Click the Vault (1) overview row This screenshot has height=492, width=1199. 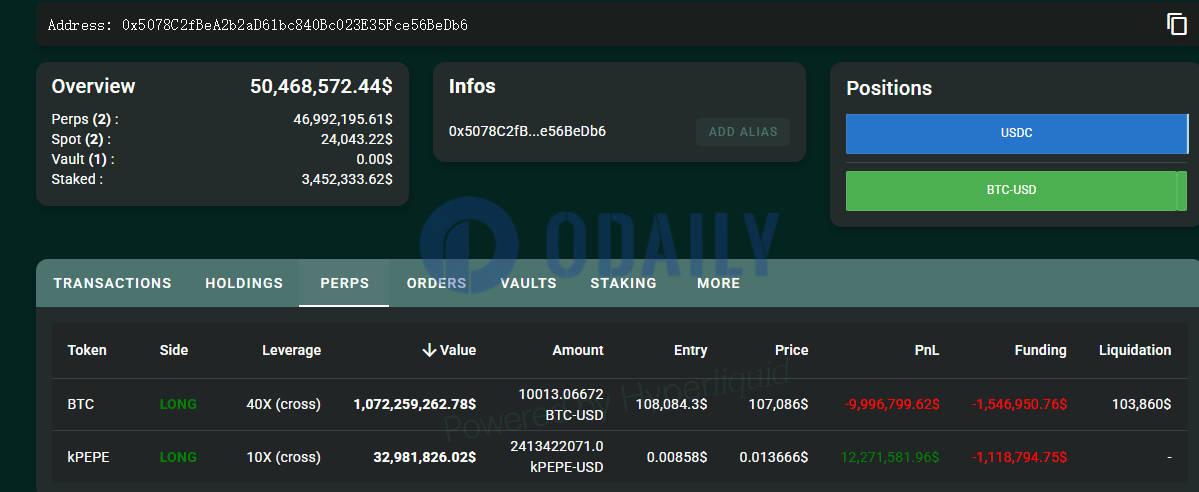click(222, 159)
